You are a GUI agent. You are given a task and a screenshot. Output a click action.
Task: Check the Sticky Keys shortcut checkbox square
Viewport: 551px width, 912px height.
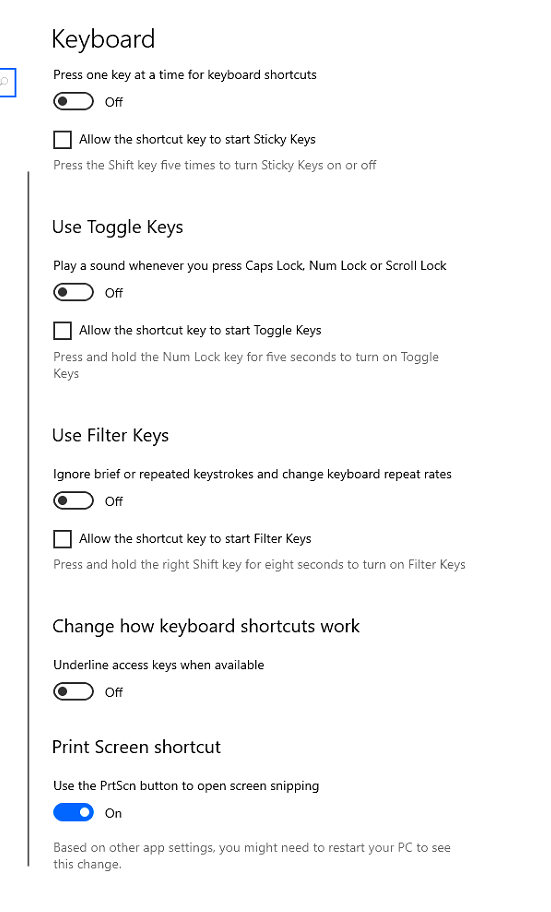[62, 140]
